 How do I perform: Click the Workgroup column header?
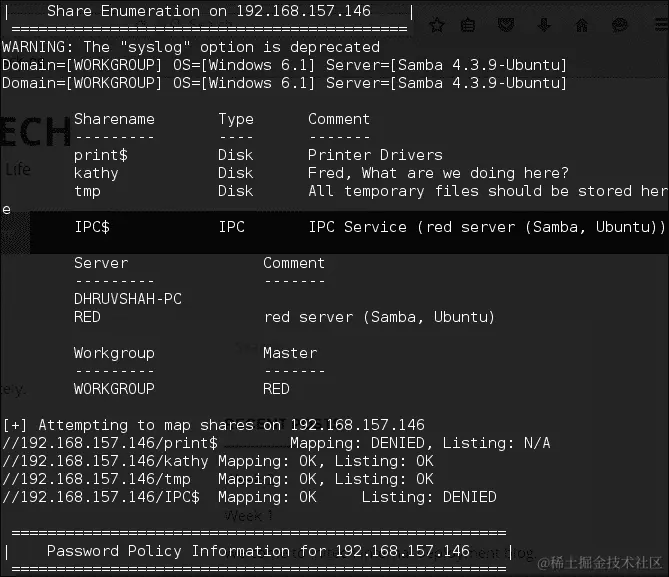[114, 354]
